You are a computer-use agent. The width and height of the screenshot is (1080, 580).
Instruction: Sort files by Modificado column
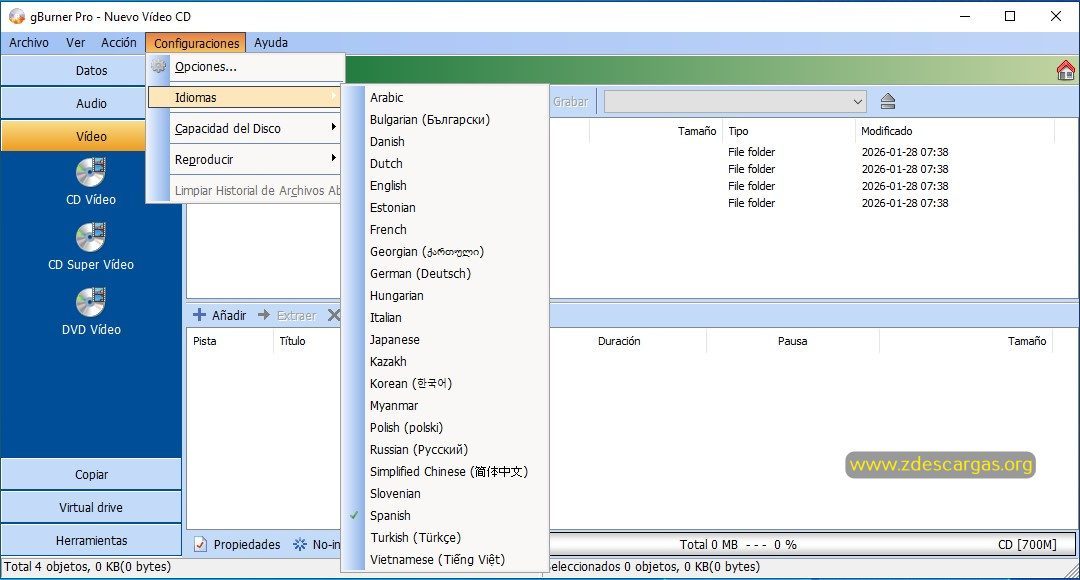coord(955,131)
